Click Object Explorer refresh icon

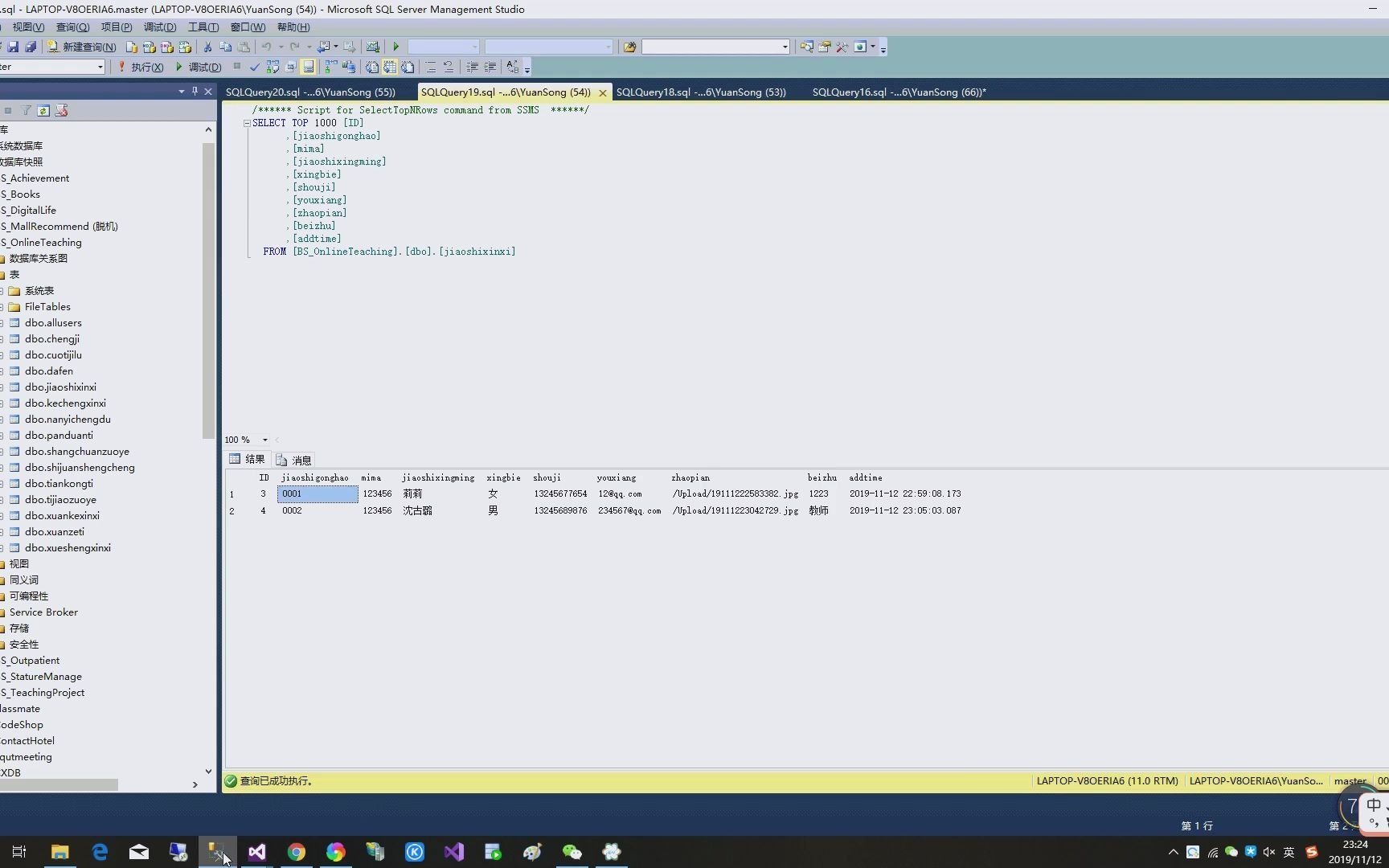coord(43,110)
